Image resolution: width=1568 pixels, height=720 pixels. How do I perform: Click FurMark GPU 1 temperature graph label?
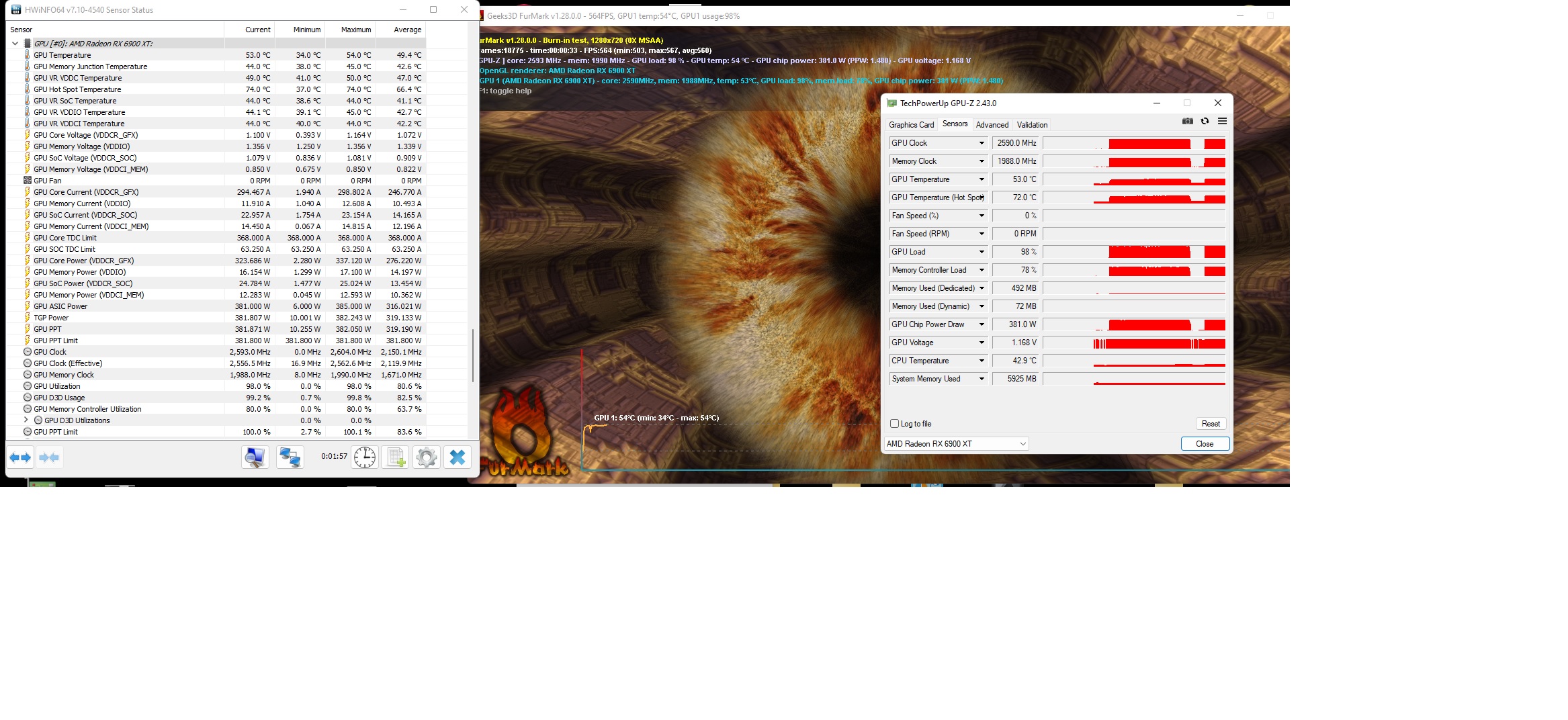pyautogui.click(x=656, y=418)
